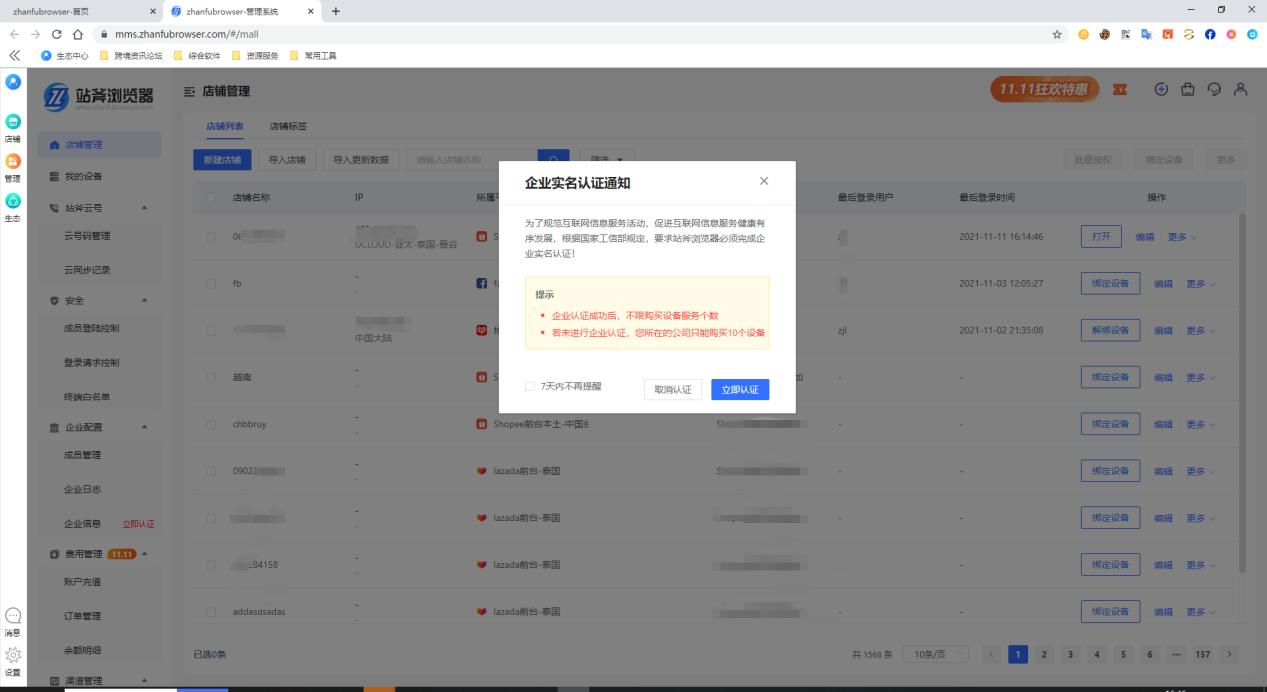Viewport: 1267px width, 692px height.
Task: Click the coupon ticket icon in header
Action: tap(1122, 90)
